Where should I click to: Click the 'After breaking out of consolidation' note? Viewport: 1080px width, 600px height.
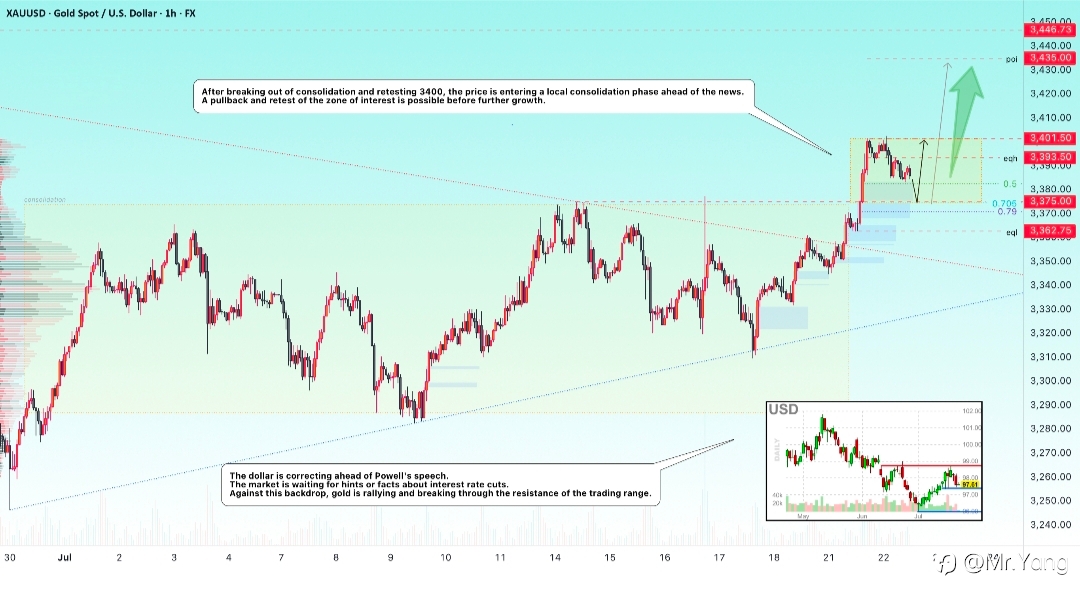coord(473,96)
